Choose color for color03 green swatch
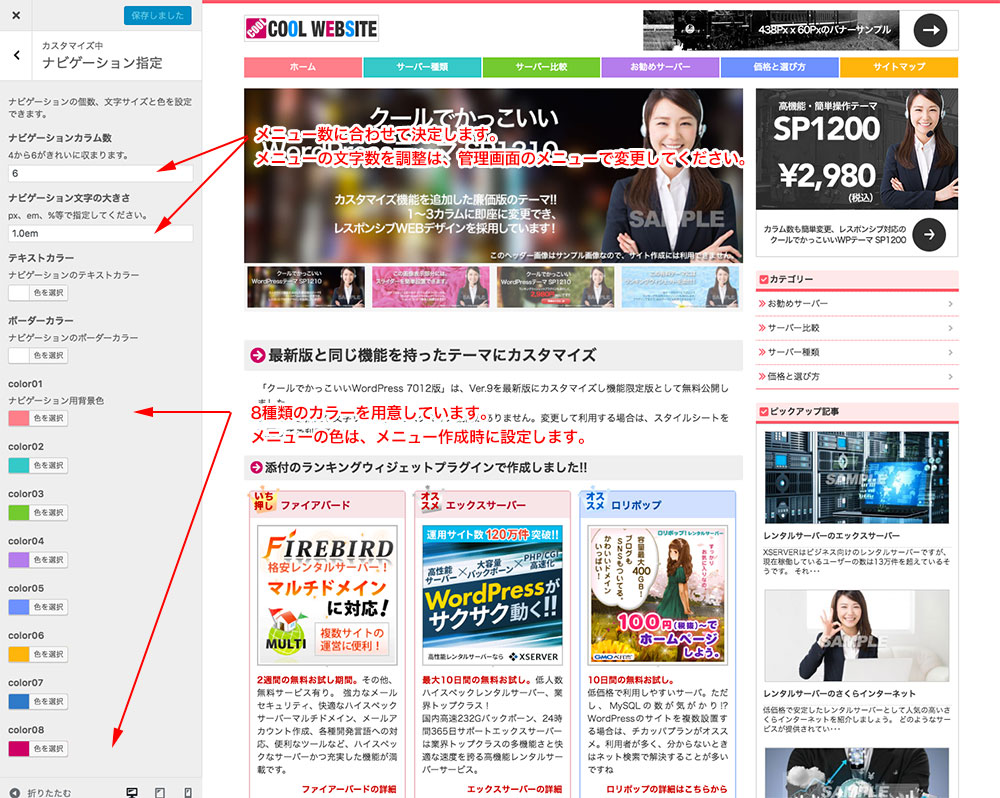Viewport: 1000px width, 798px height. point(38,512)
